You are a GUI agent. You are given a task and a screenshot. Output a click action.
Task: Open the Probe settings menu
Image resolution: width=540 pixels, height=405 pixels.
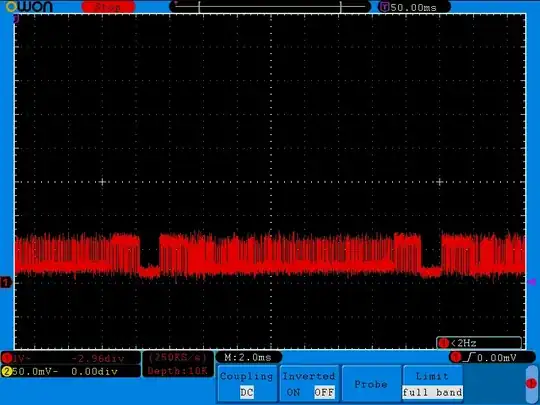[x=371, y=384]
